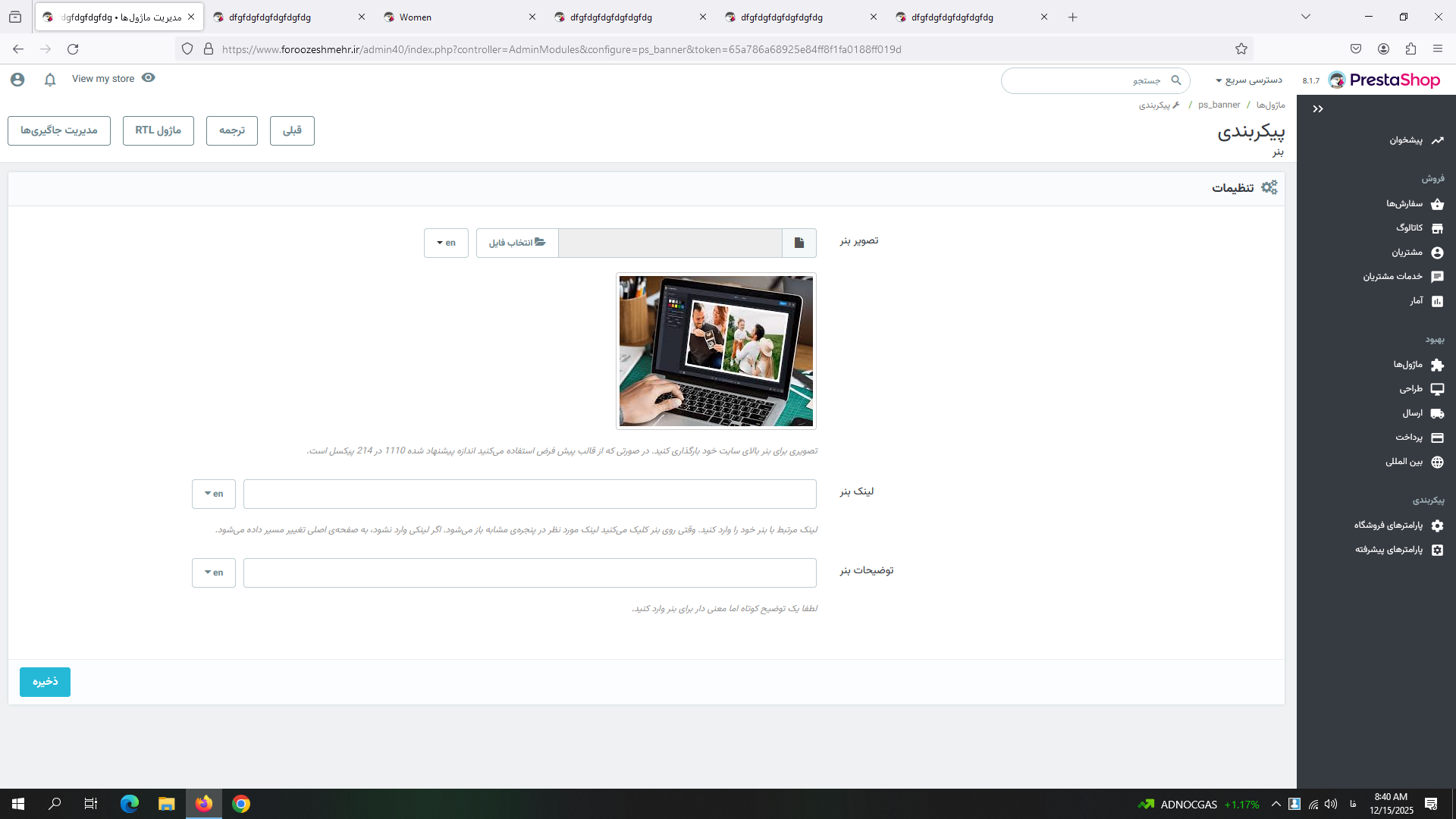
Task: Open Modules (ماژول‌ها) puzzle icon menu
Action: pyautogui.click(x=1417, y=365)
